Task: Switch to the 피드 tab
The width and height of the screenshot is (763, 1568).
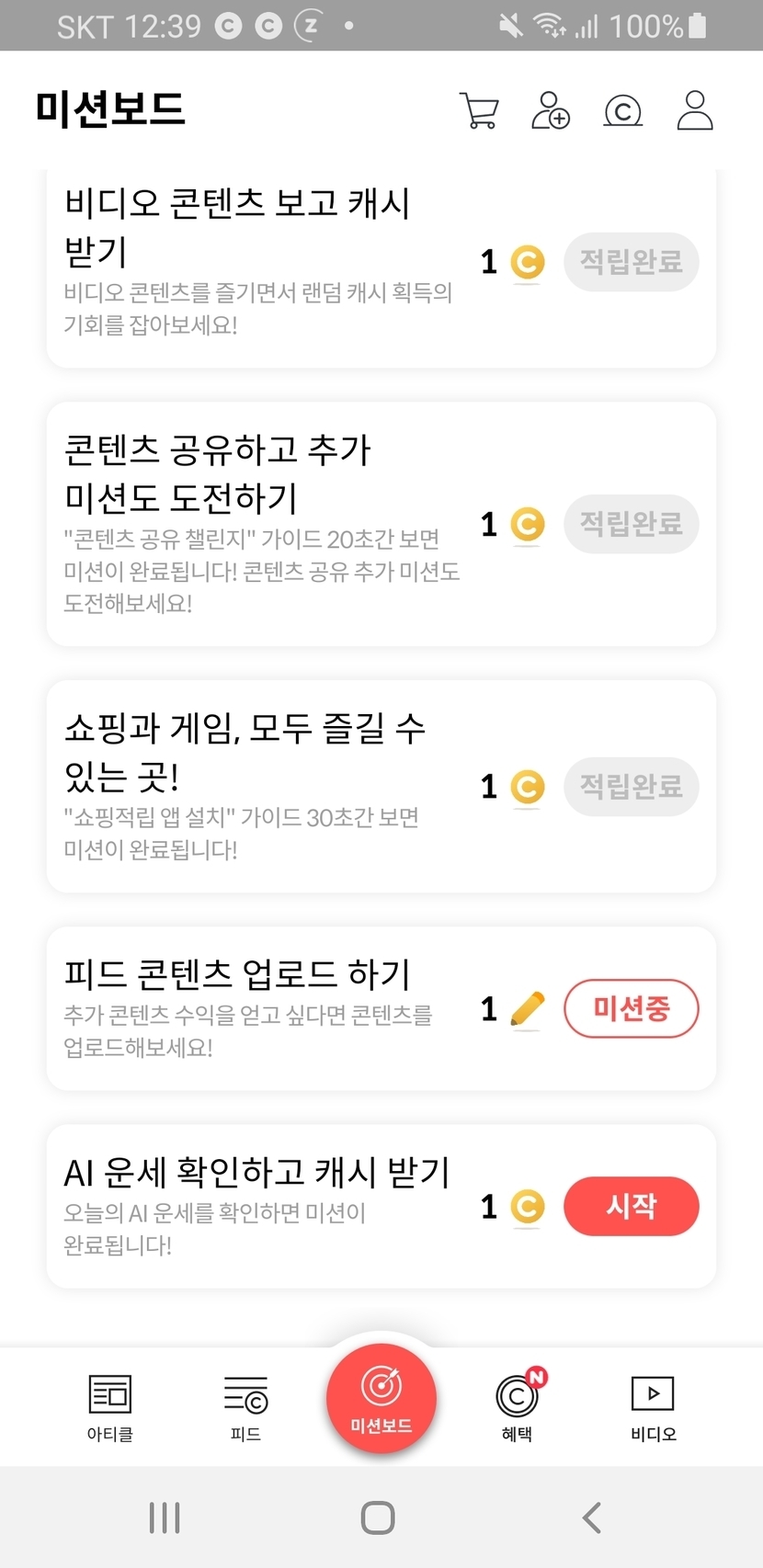Action: coord(245,1406)
